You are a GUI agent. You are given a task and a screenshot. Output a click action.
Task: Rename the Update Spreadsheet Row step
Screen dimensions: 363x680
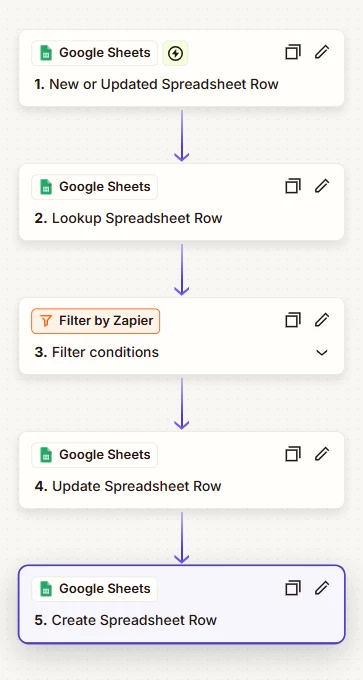pos(322,454)
